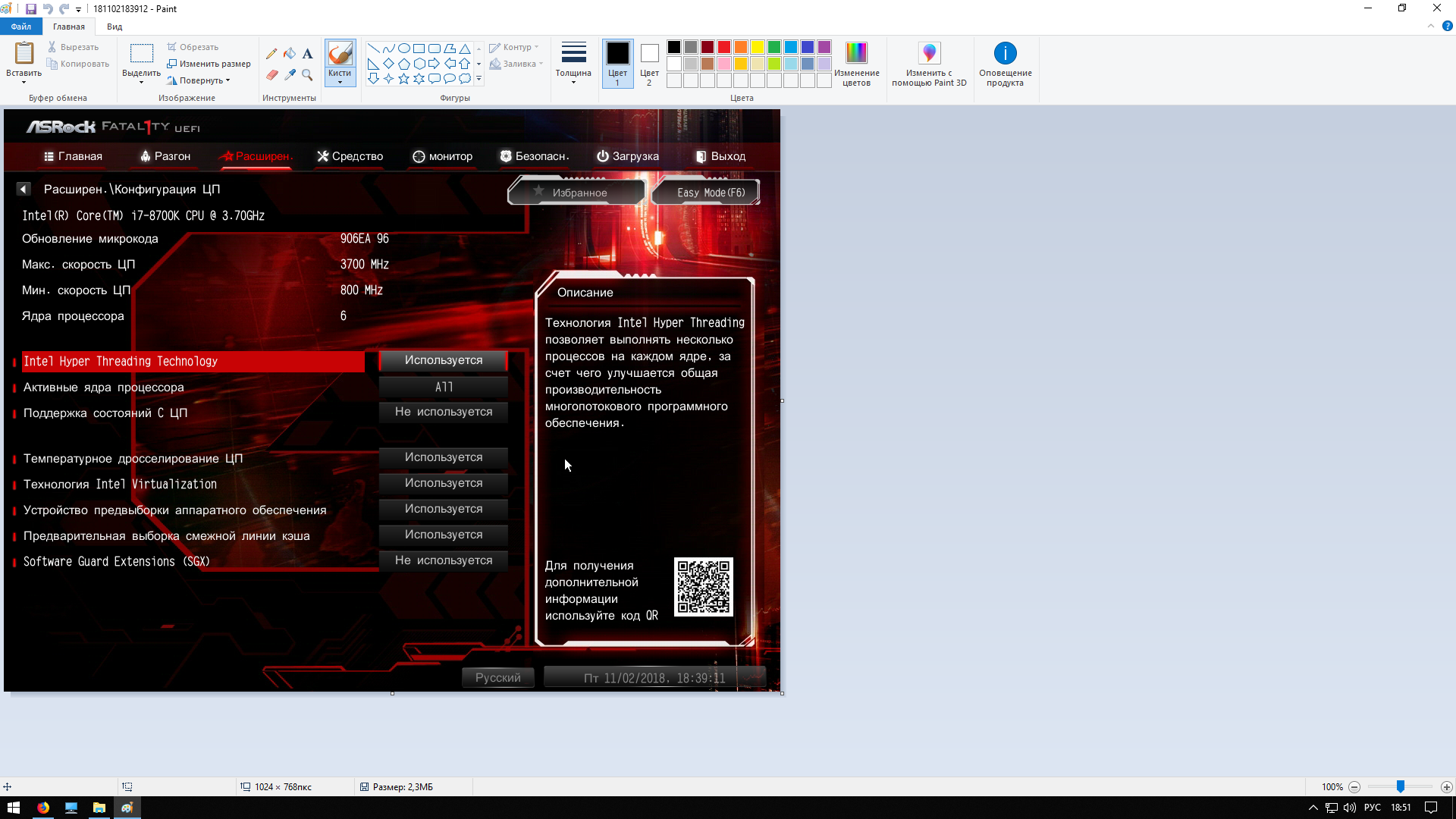Pick the Color picker eyedropper tool
Viewport: 1456px width, 819px height.
(290, 74)
